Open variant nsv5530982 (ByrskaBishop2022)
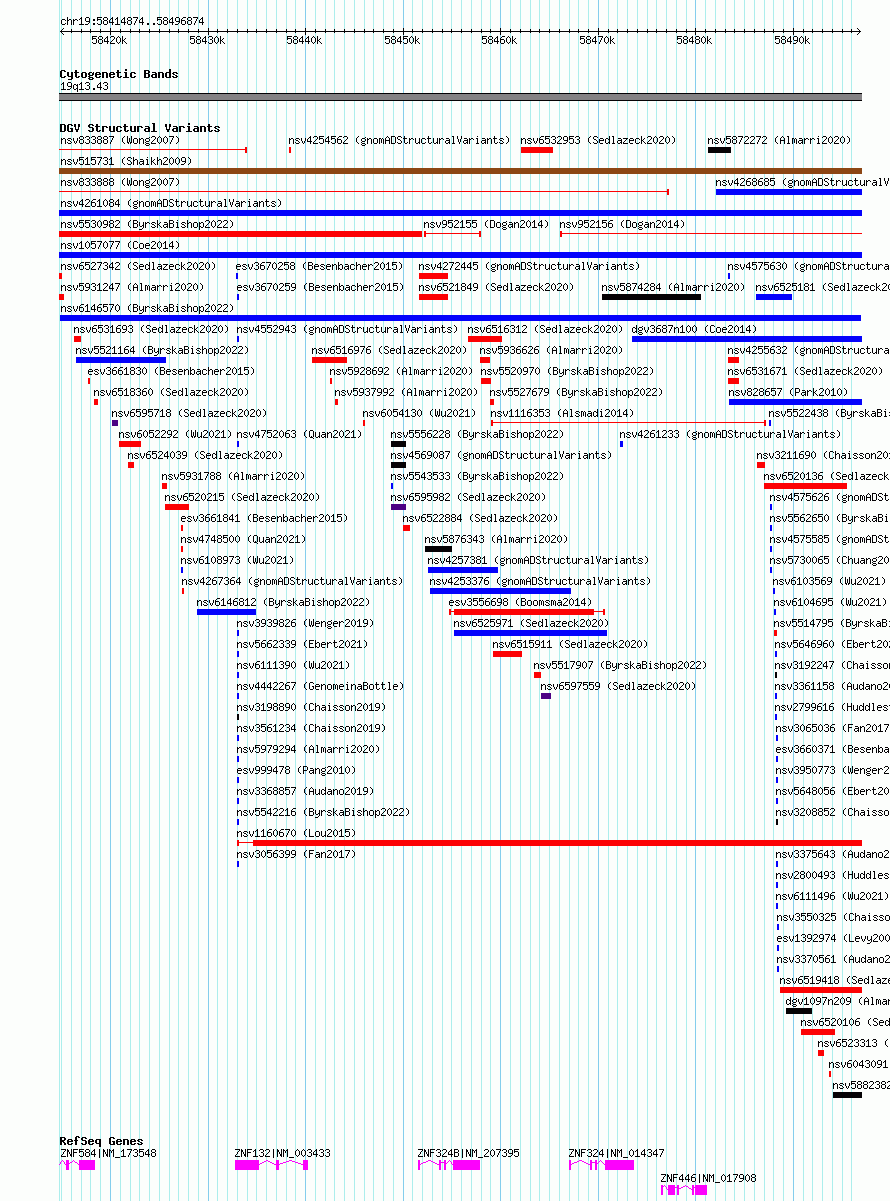The width and height of the screenshot is (890, 1201). (147, 224)
